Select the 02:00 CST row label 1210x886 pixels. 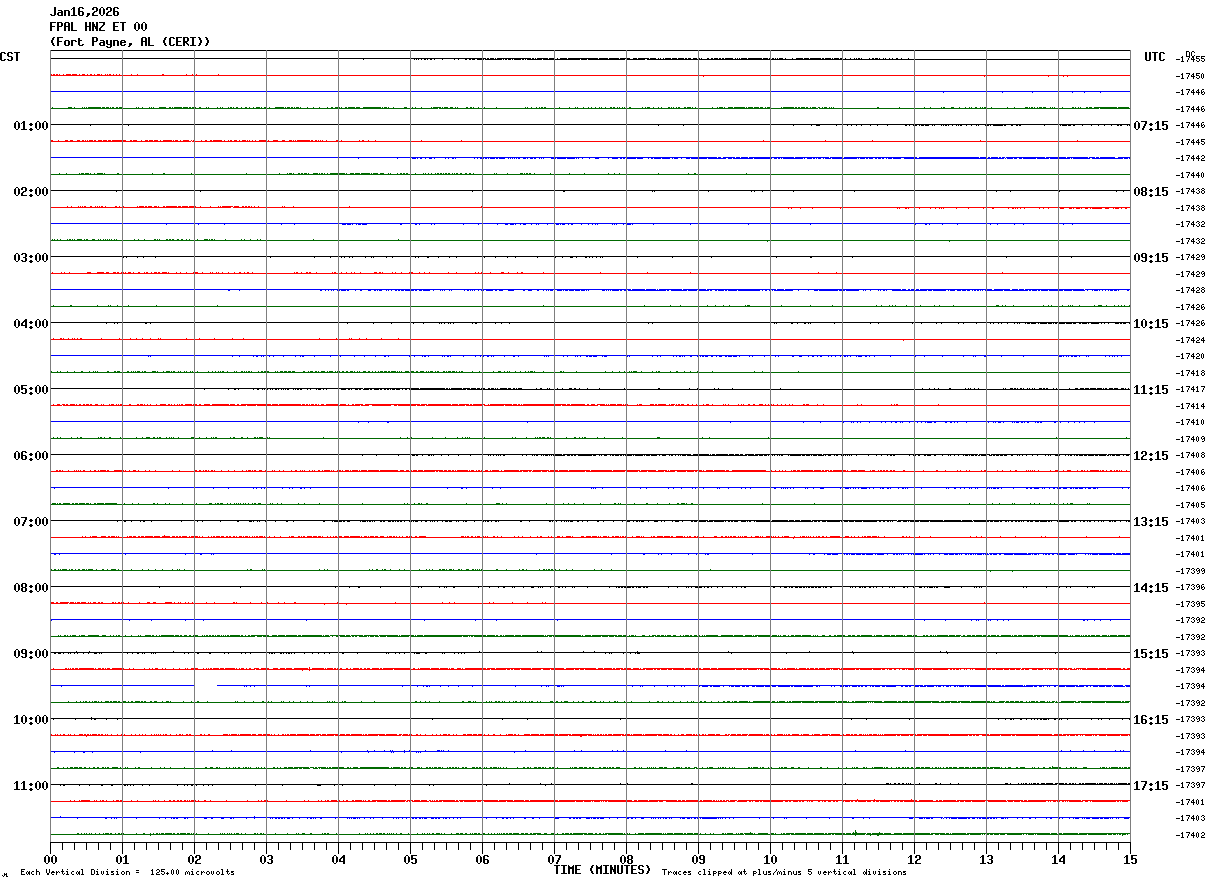point(31,191)
